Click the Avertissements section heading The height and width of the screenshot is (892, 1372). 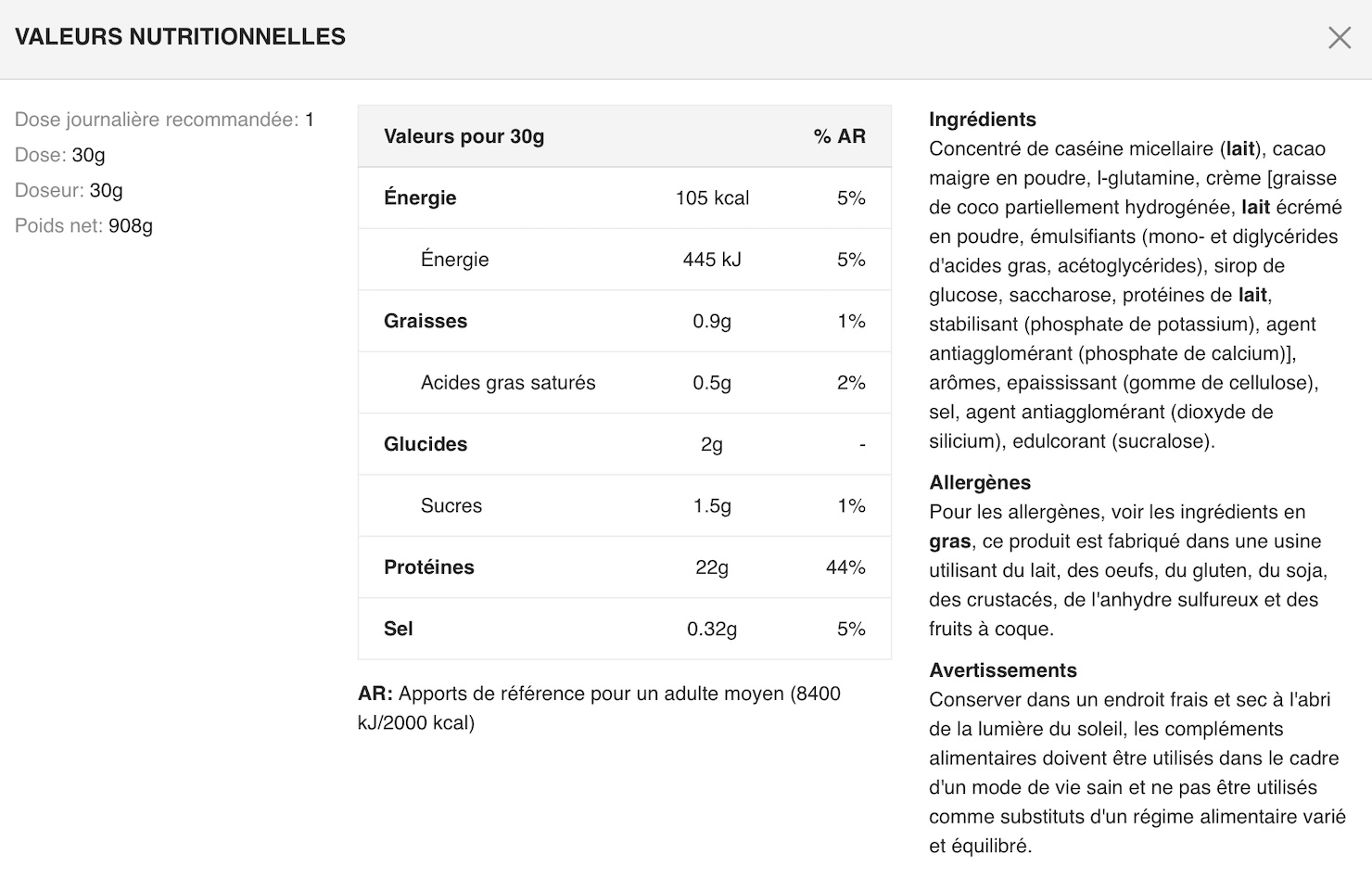[1003, 670]
